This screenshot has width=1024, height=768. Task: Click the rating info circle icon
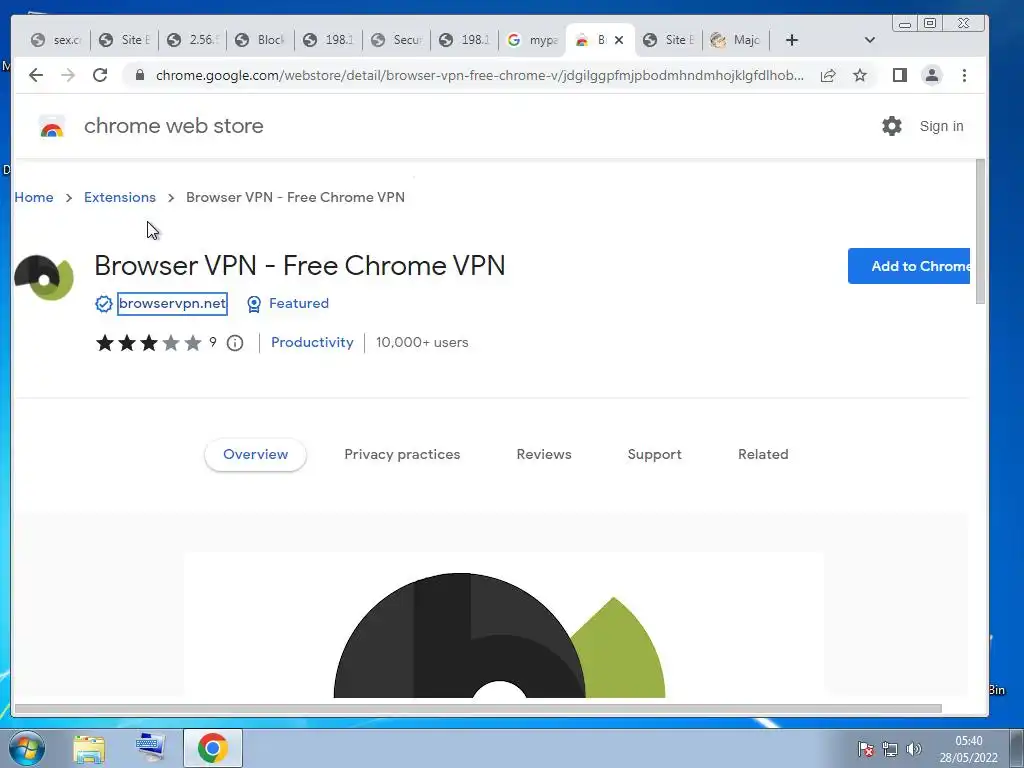pos(235,343)
